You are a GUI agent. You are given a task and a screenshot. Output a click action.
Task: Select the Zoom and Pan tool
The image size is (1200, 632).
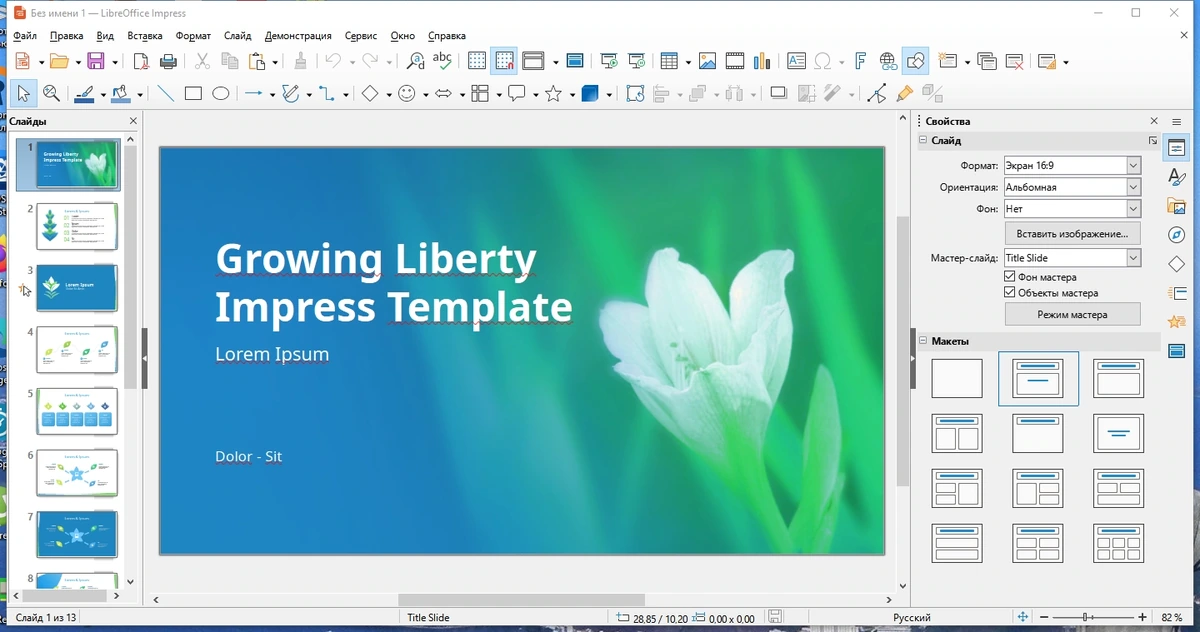coord(51,94)
